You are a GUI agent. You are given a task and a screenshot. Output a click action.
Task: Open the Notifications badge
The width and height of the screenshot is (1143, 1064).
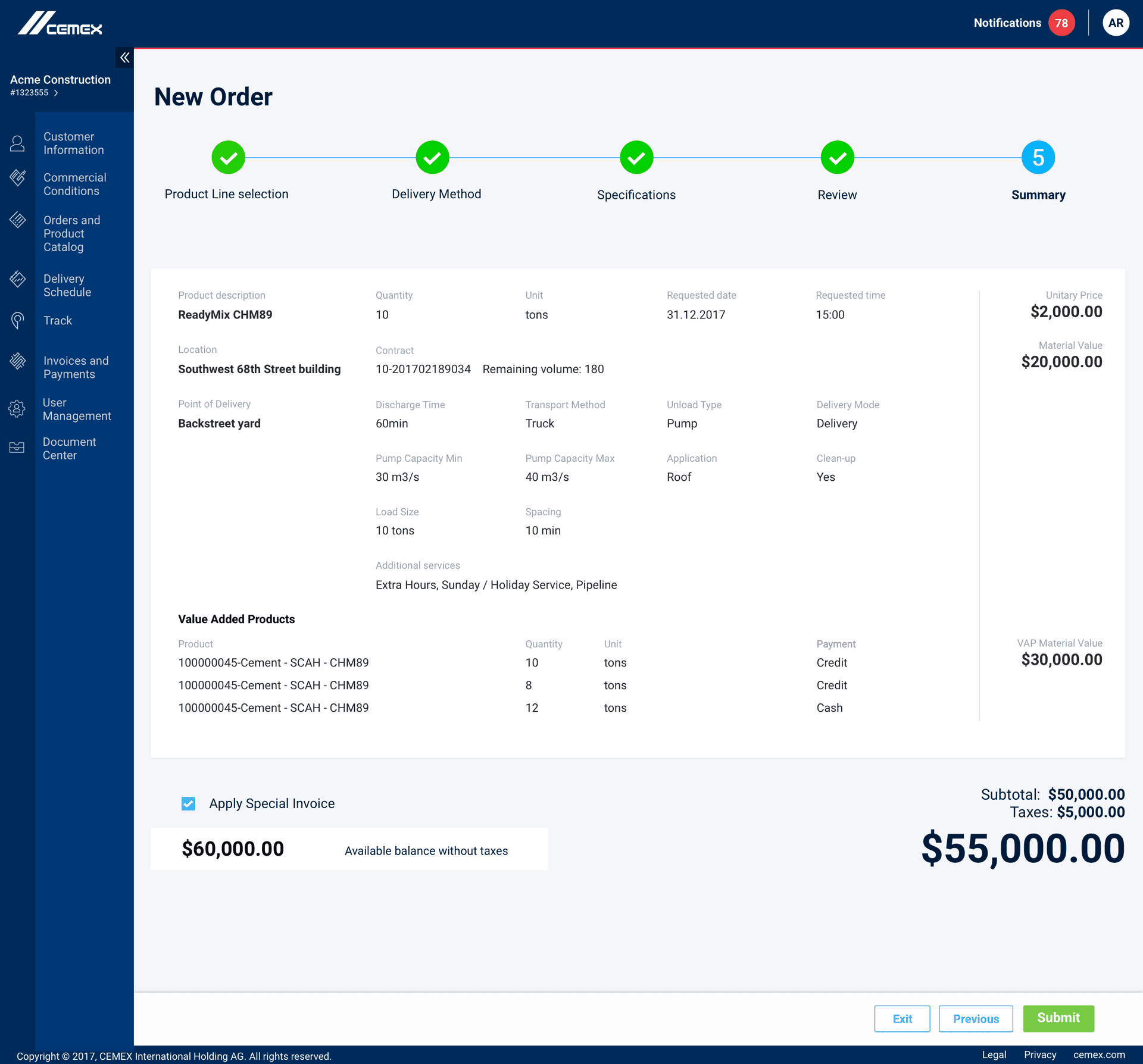coord(1060,23)
